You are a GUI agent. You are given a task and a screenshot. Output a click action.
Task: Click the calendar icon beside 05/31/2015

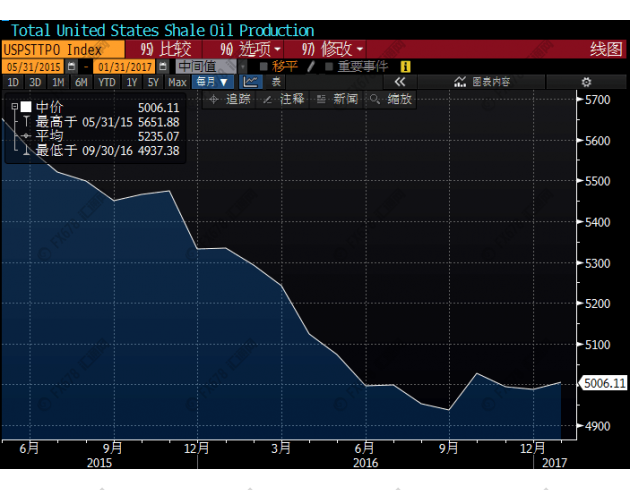coord(85,66)
